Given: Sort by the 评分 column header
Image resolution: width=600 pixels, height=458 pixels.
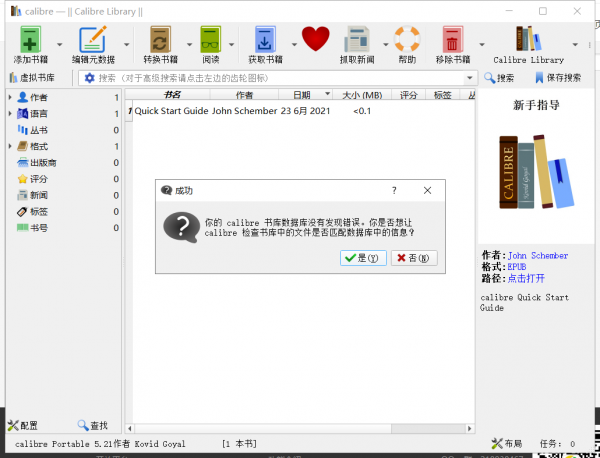Looking at the screenshot, I should click(408, 95).
